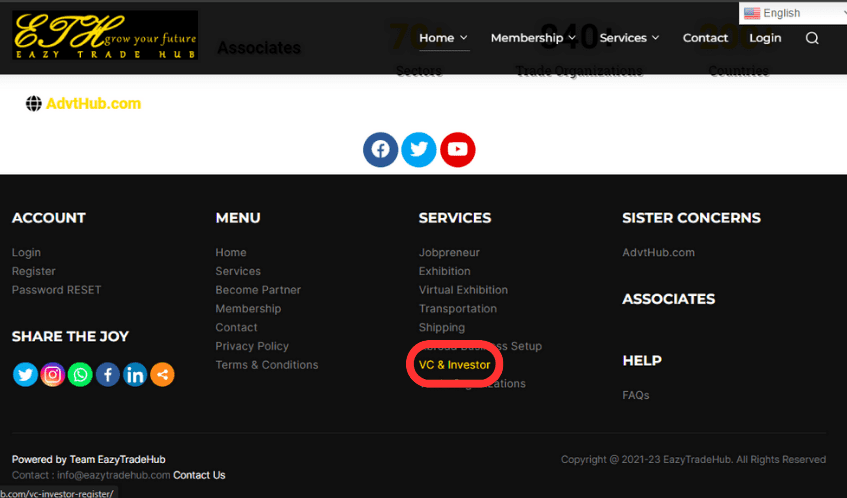
Task: Open Contact in top navigation
Action: click(x=705, y=38)
